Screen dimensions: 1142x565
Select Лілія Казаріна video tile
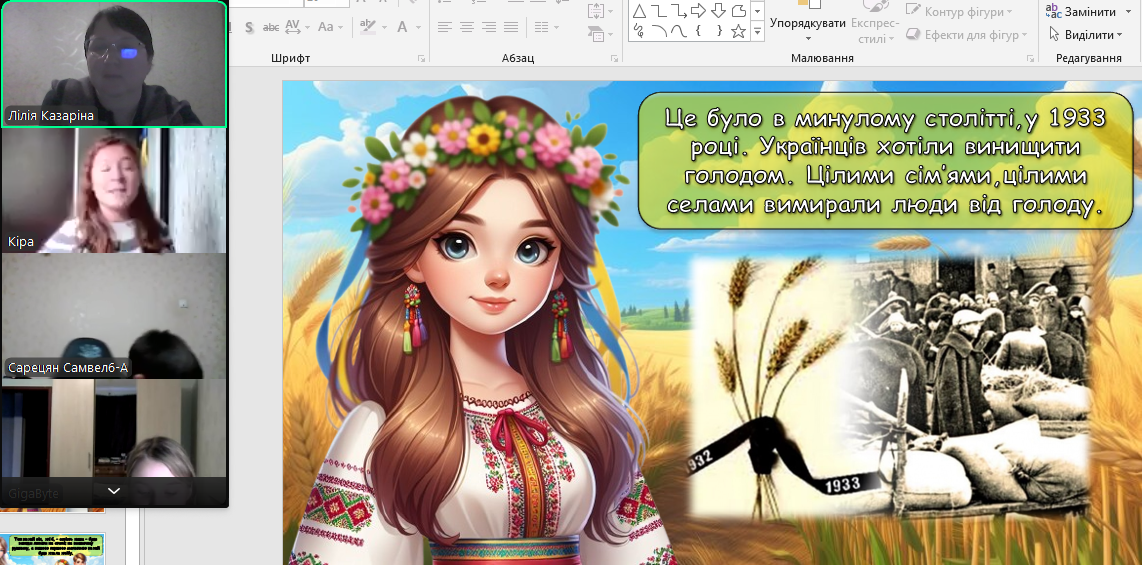(114, 64)
